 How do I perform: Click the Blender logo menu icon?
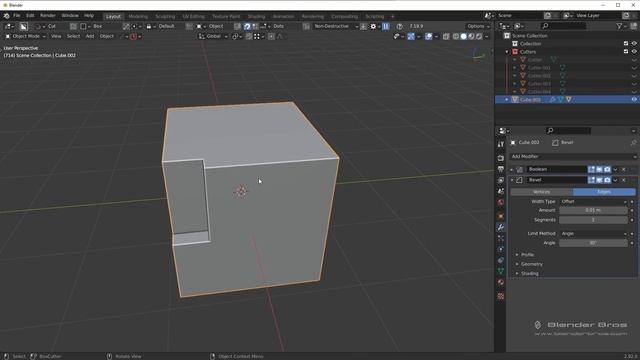pos(7,16)
